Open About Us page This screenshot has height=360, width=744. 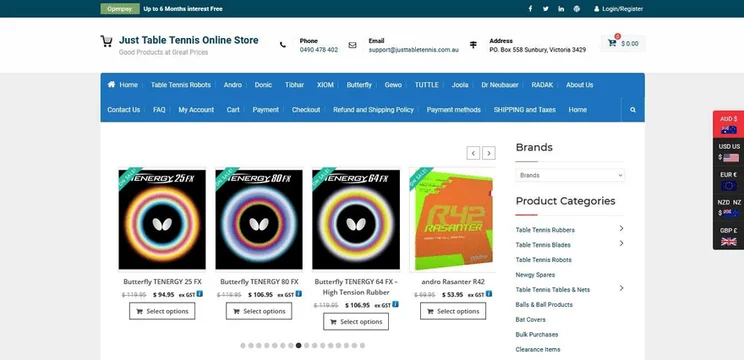pyautogui.click(x=579, y=85)
